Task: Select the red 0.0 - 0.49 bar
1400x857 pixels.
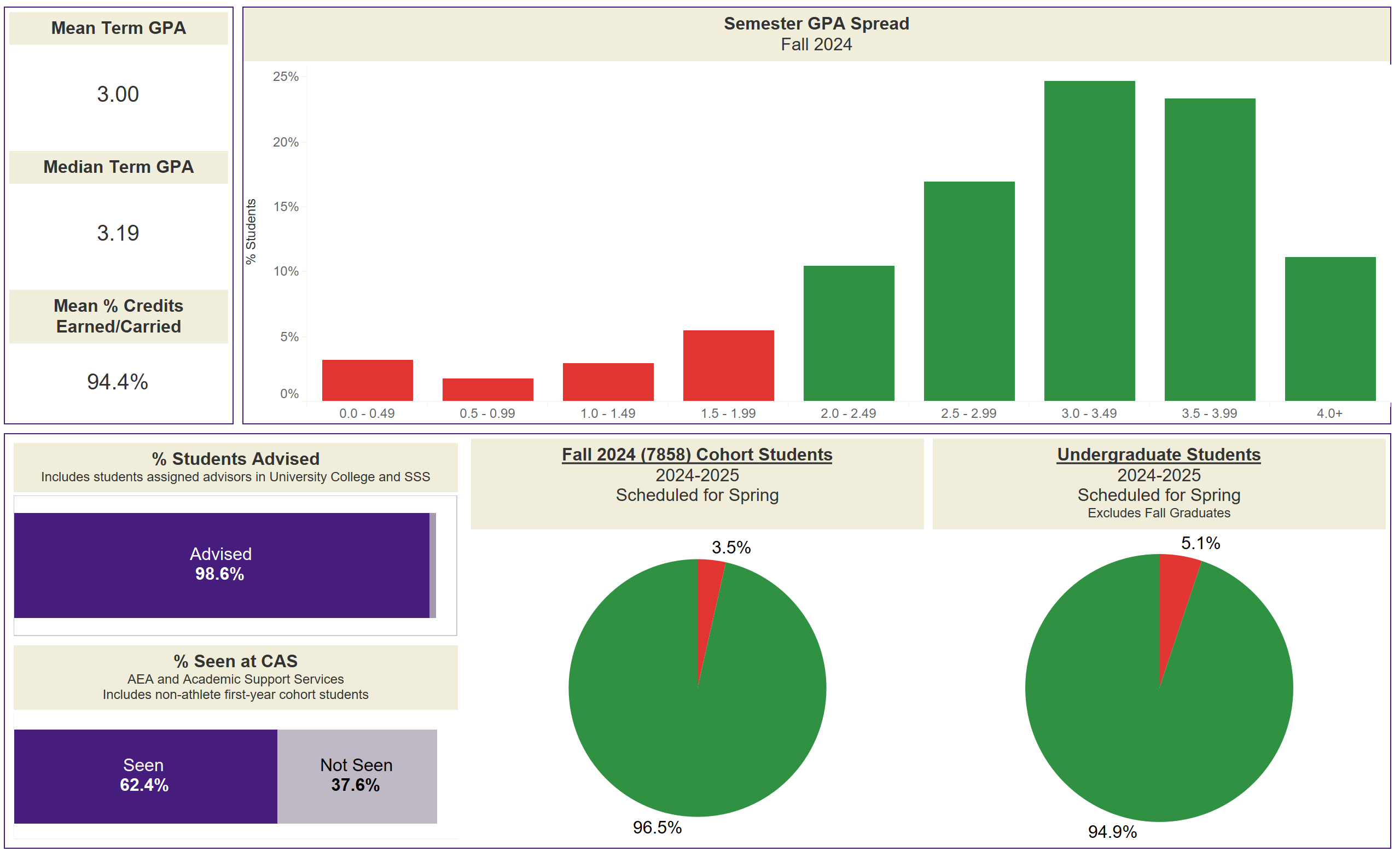Action: tap(367, 381)
